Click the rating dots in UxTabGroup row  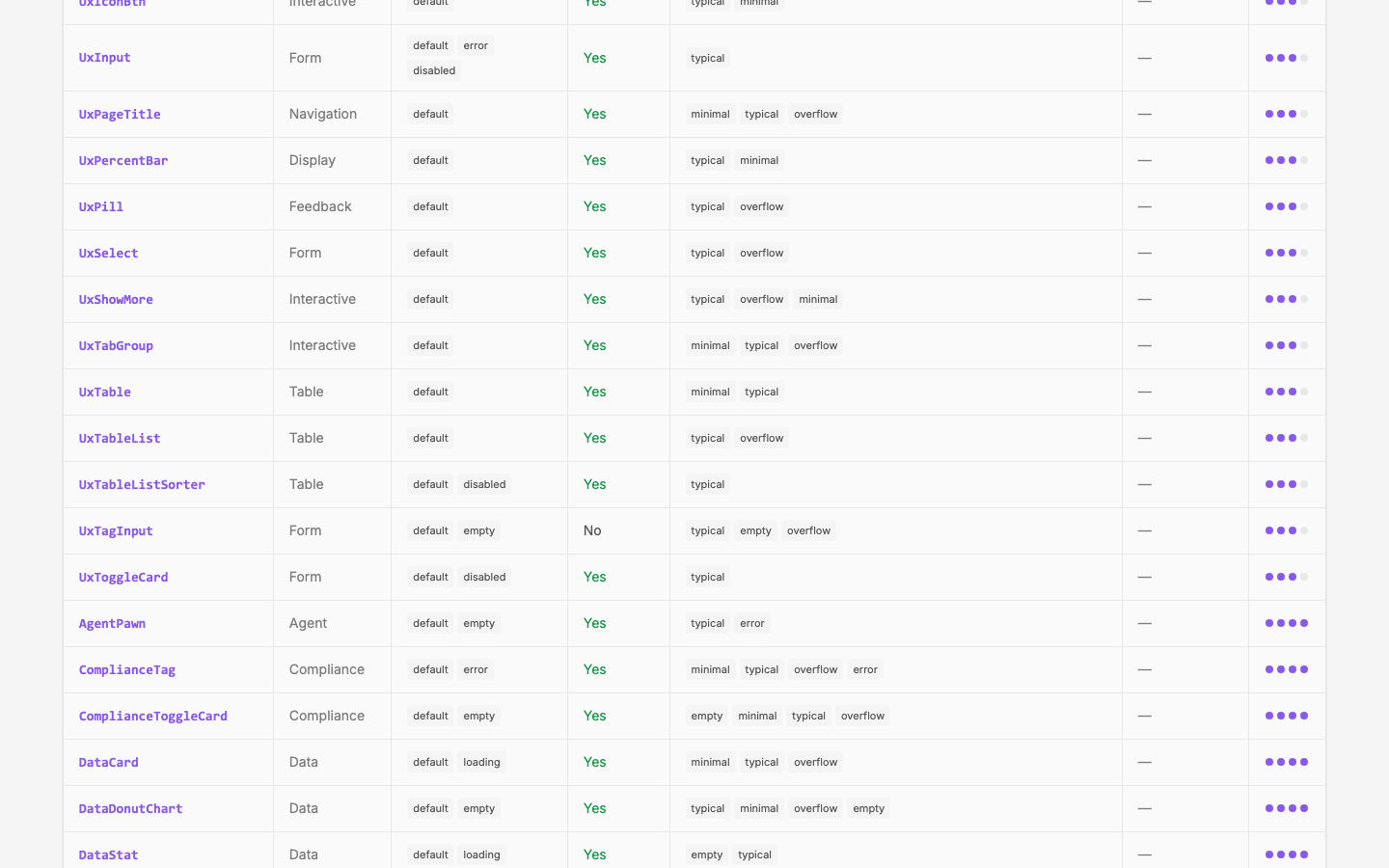(1287, 345)
